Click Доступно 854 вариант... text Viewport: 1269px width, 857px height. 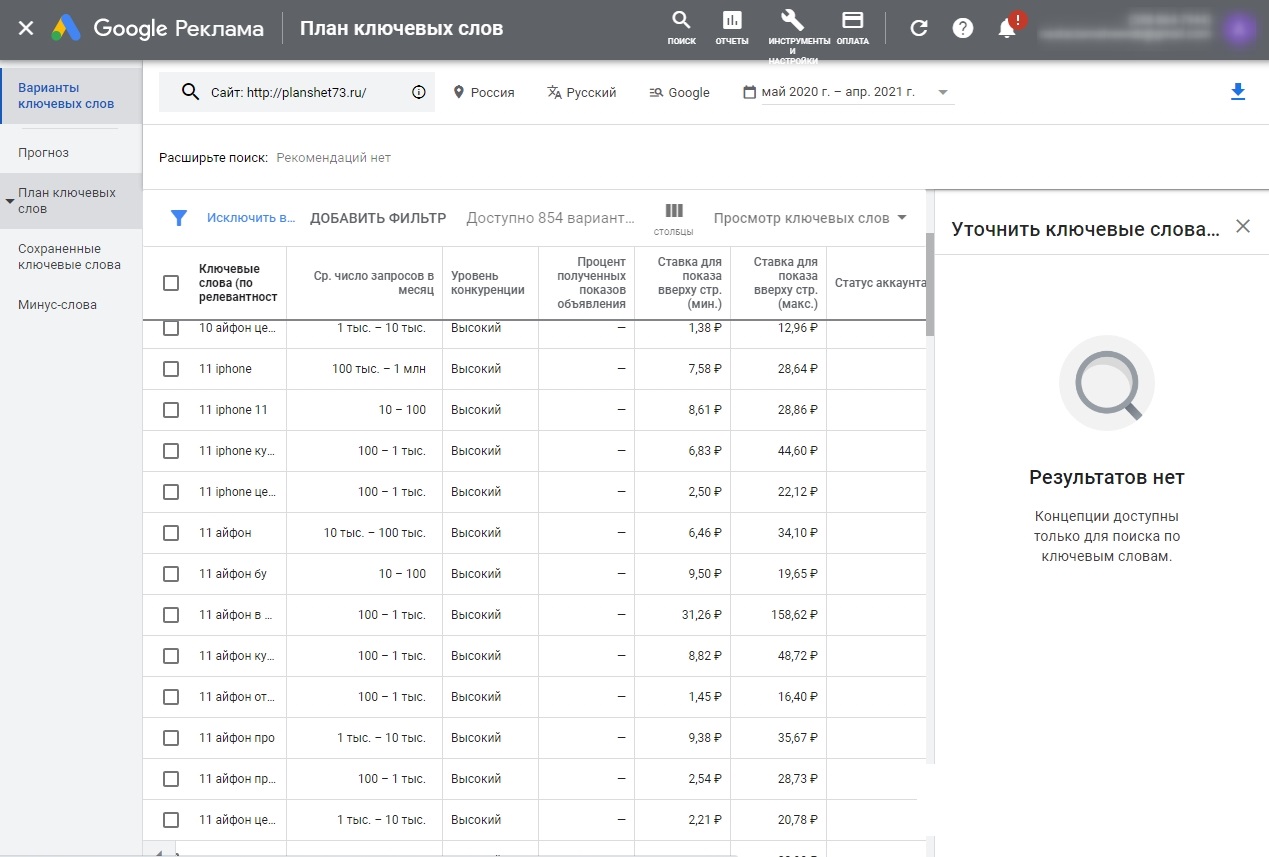click(x=551, y=218)
